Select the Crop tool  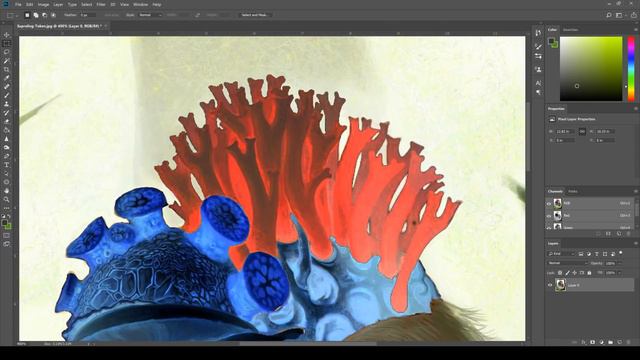(7, 69)
